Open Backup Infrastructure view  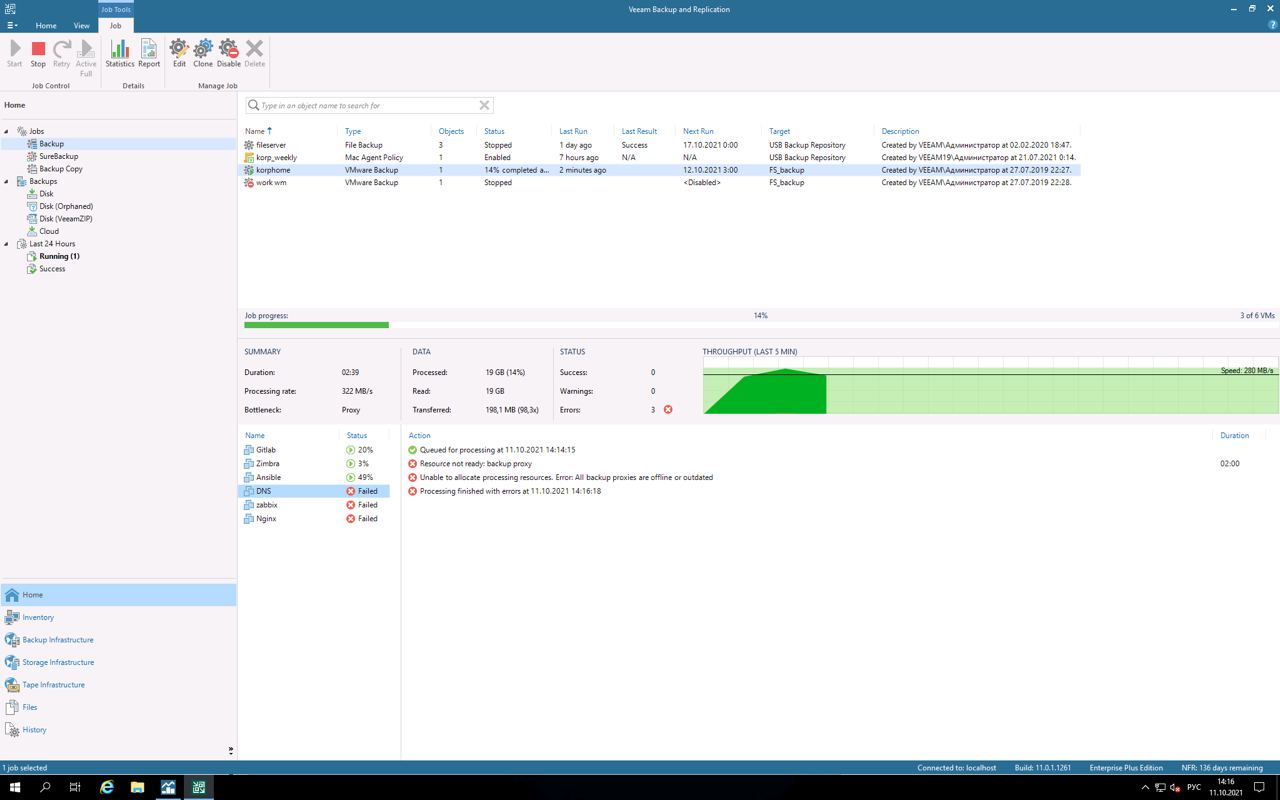pyautogui.click(x=118, y=640)
